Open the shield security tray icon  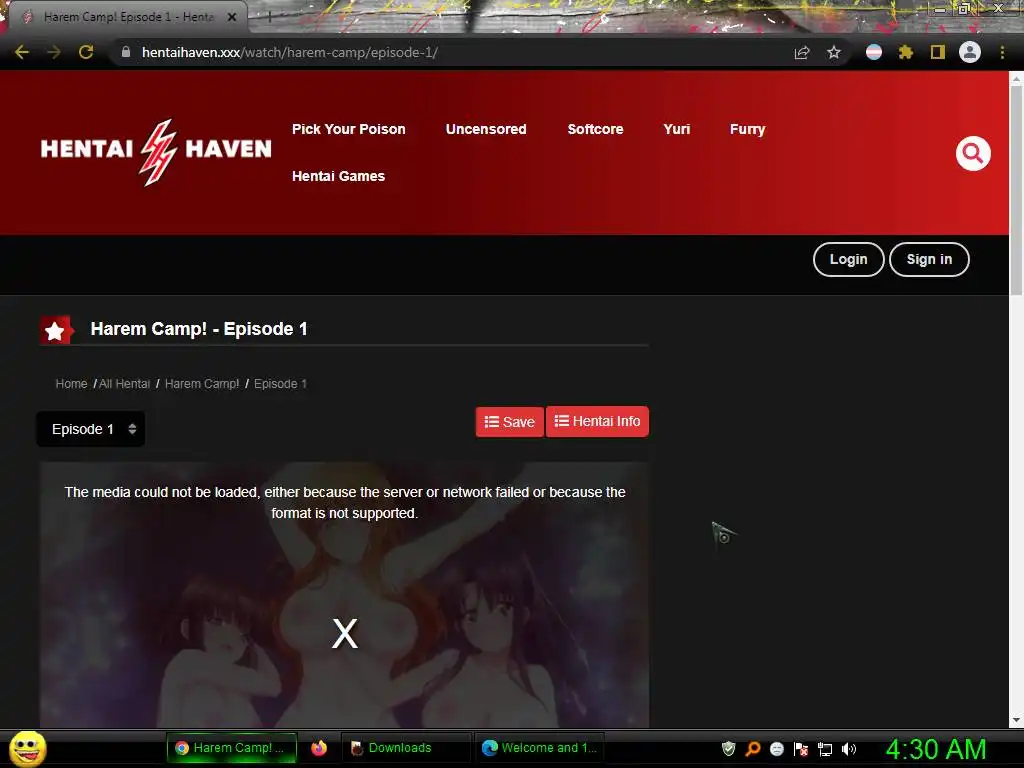(728, 749)
